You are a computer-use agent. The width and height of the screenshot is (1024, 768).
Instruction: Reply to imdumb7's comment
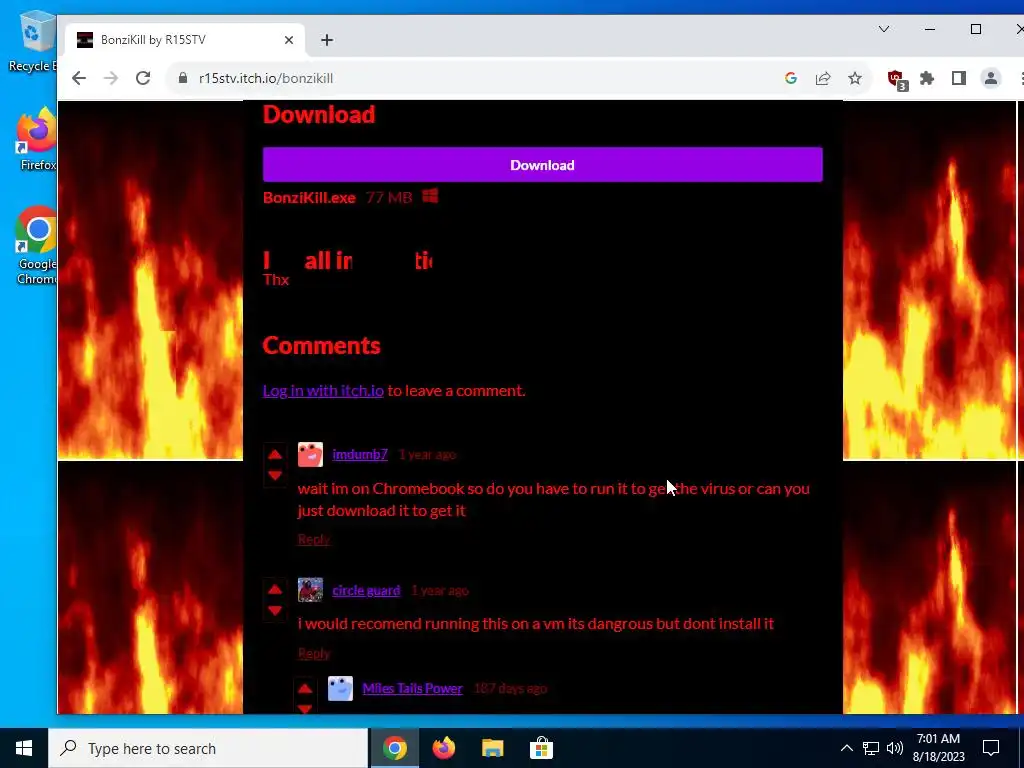pos(314,539)
